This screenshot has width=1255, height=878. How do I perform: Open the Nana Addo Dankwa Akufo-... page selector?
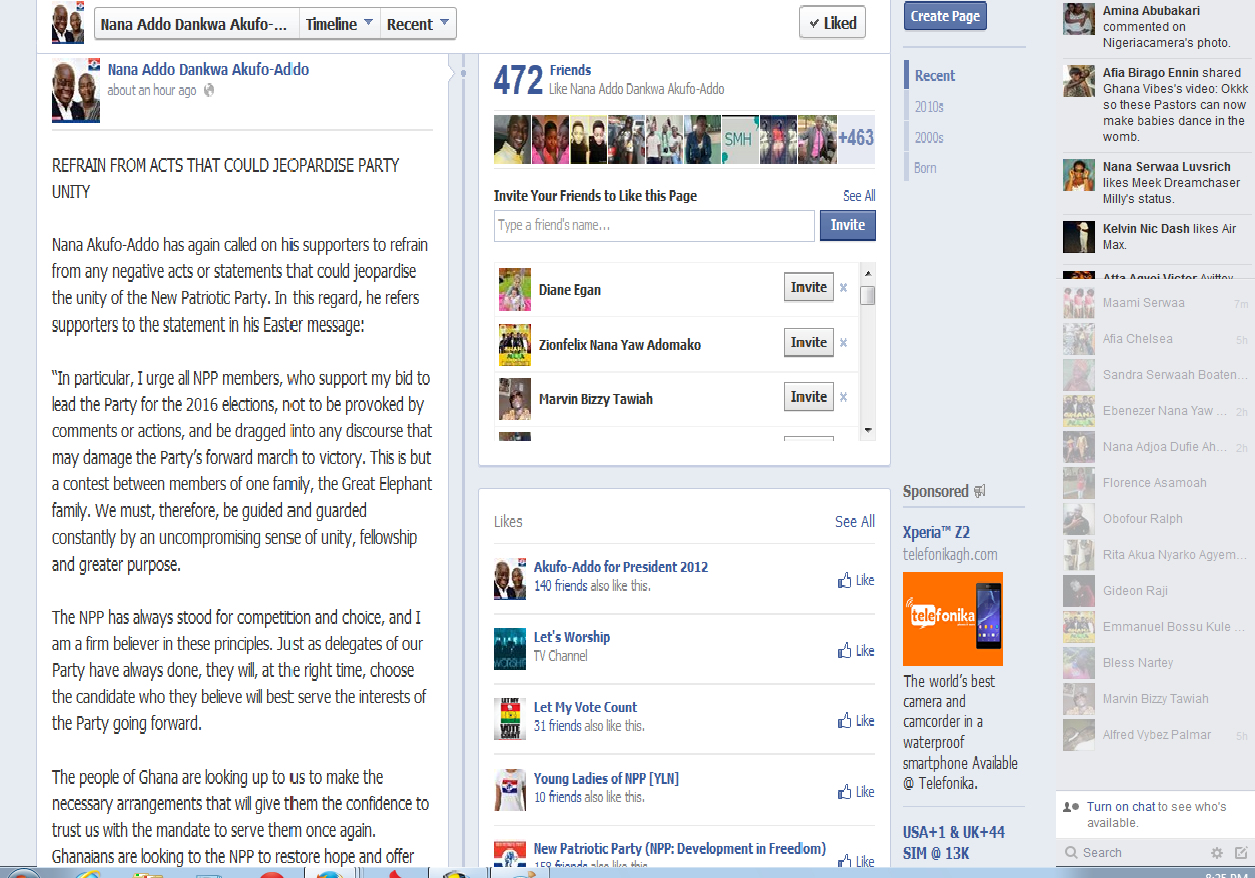tap(197, 24)
